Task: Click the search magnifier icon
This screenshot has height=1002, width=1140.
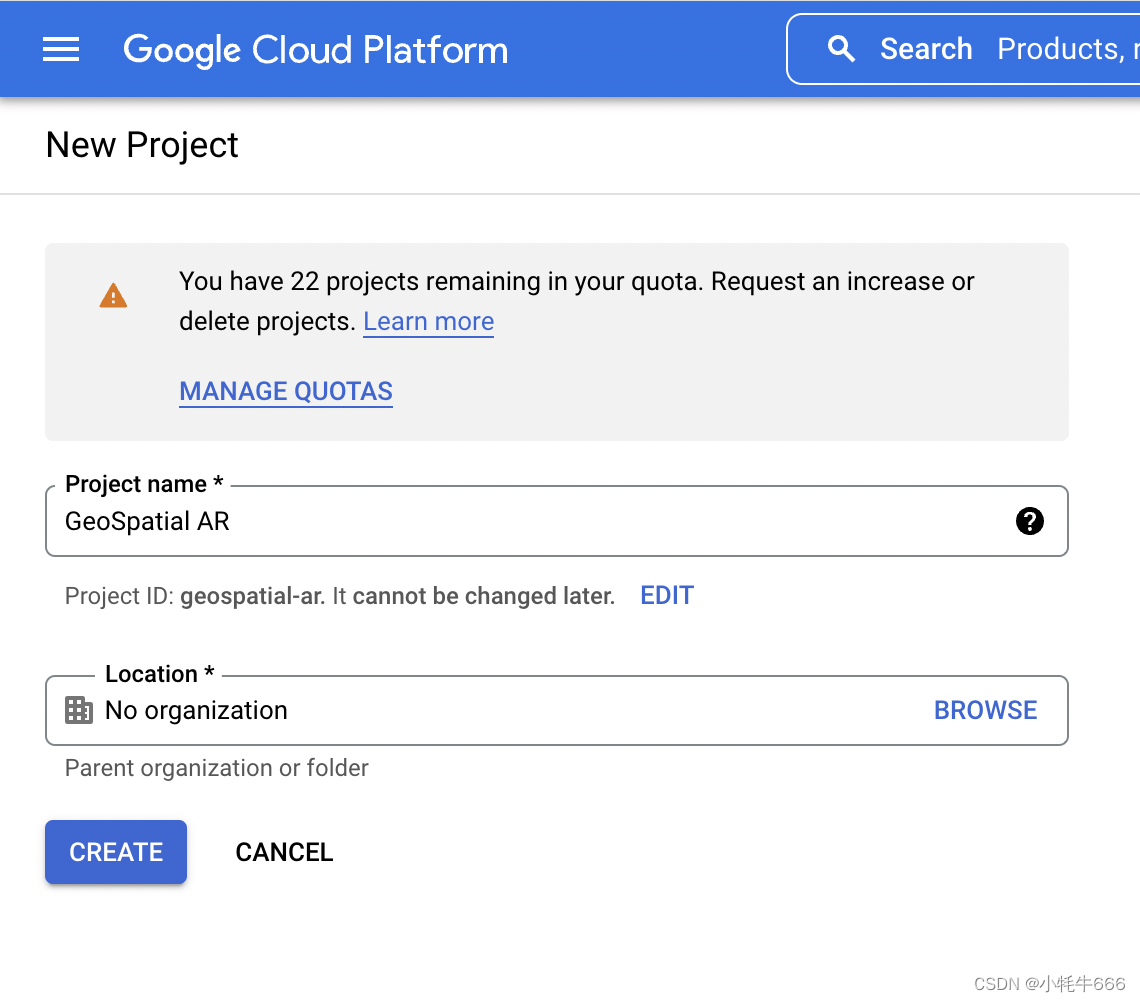Action: point(842,49)
